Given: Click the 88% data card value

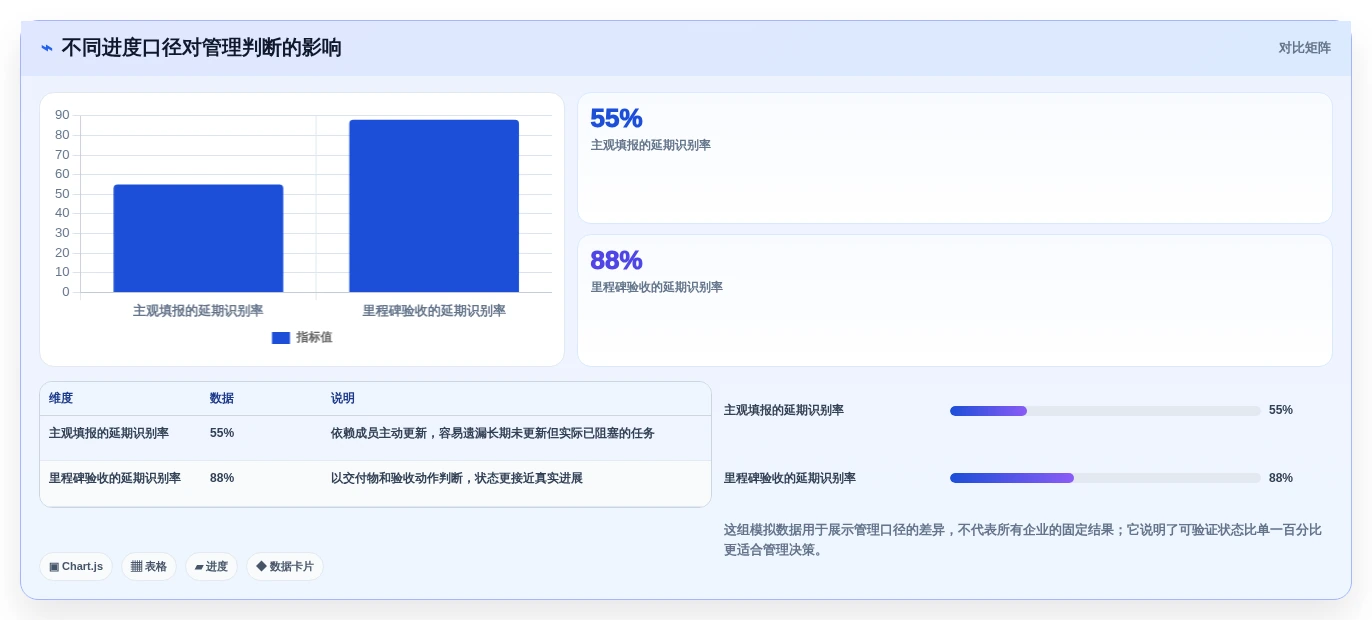Looking at the screenshot, I should (616, 260).
